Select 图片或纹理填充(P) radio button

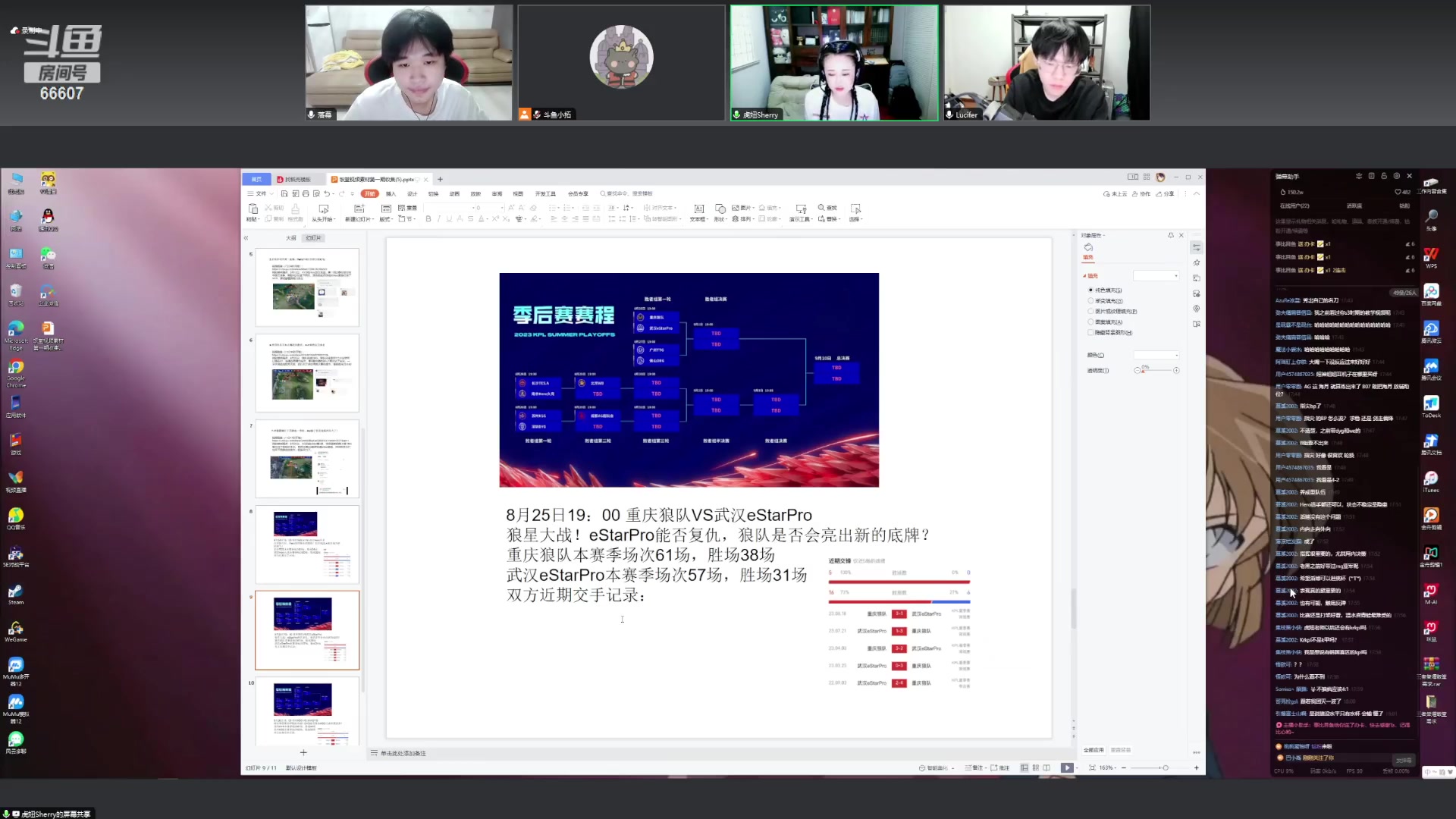1091,312
